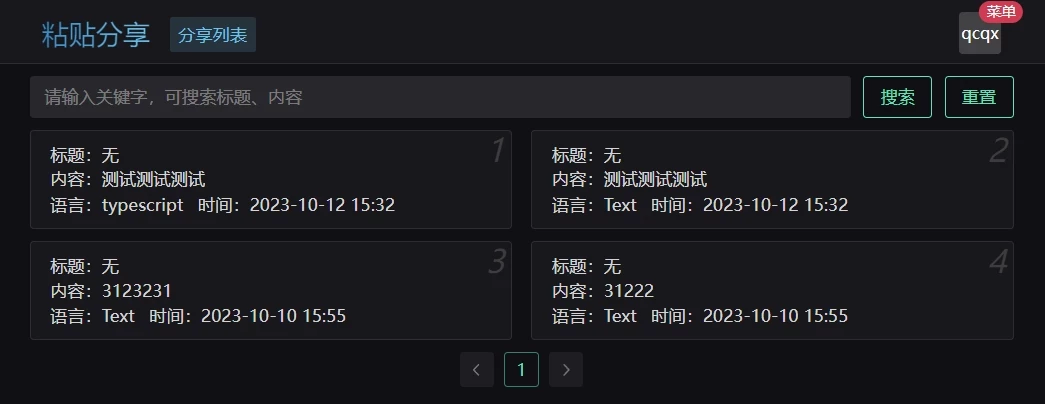This screenshot has width=1045, height=404.
Task: Select page 1 in pagination
Action: point(521,370)
